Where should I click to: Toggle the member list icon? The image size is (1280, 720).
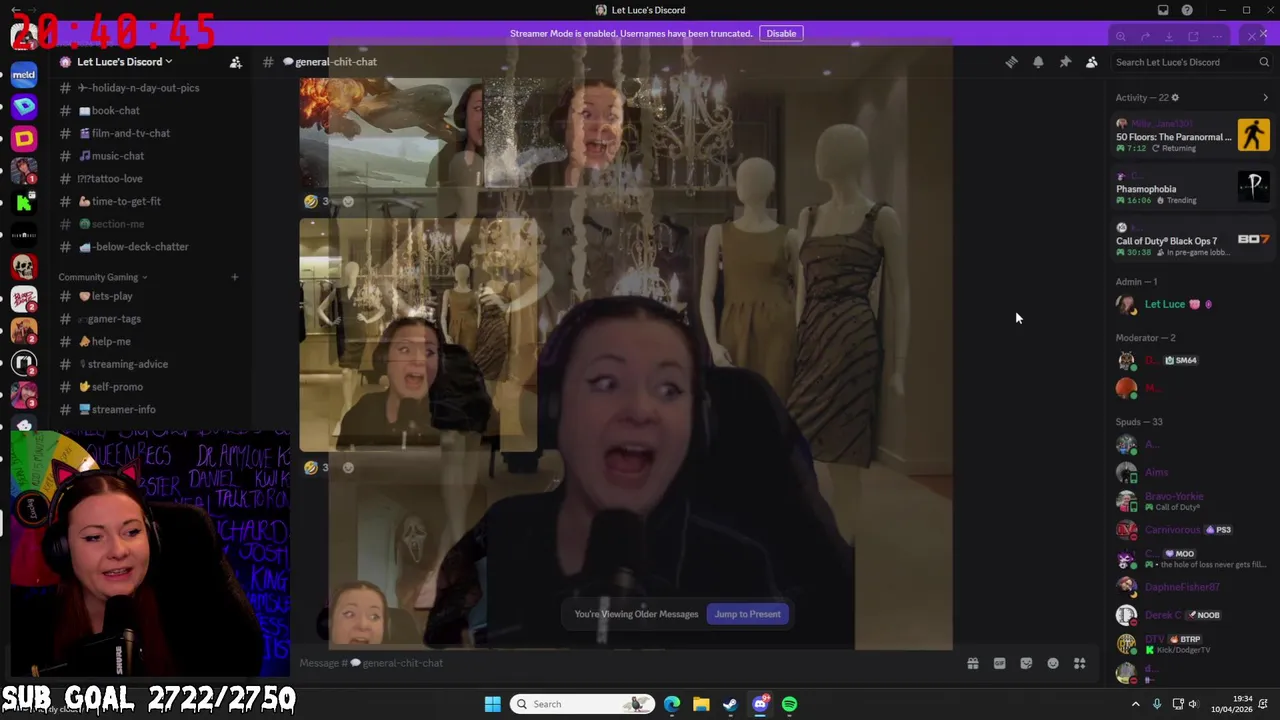tap(1092, 62)
